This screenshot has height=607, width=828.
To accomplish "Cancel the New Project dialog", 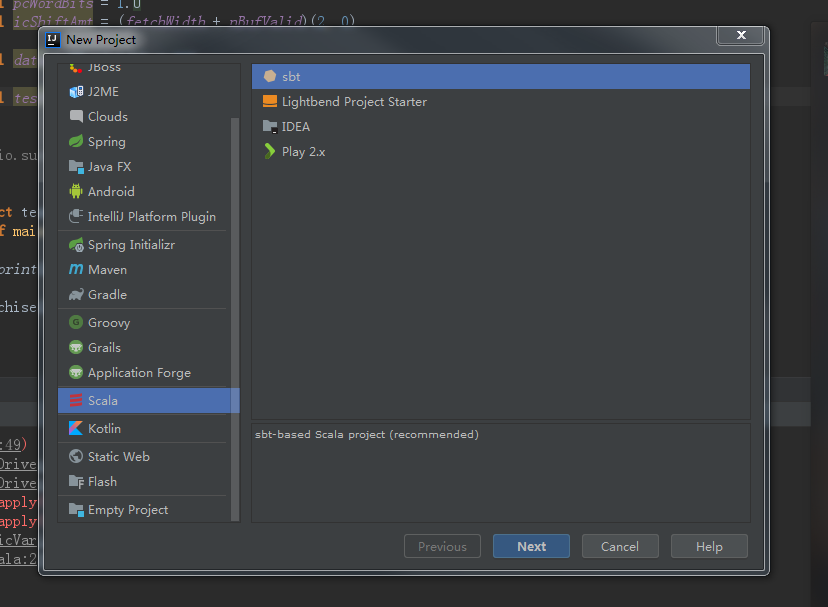I will 620,546.
